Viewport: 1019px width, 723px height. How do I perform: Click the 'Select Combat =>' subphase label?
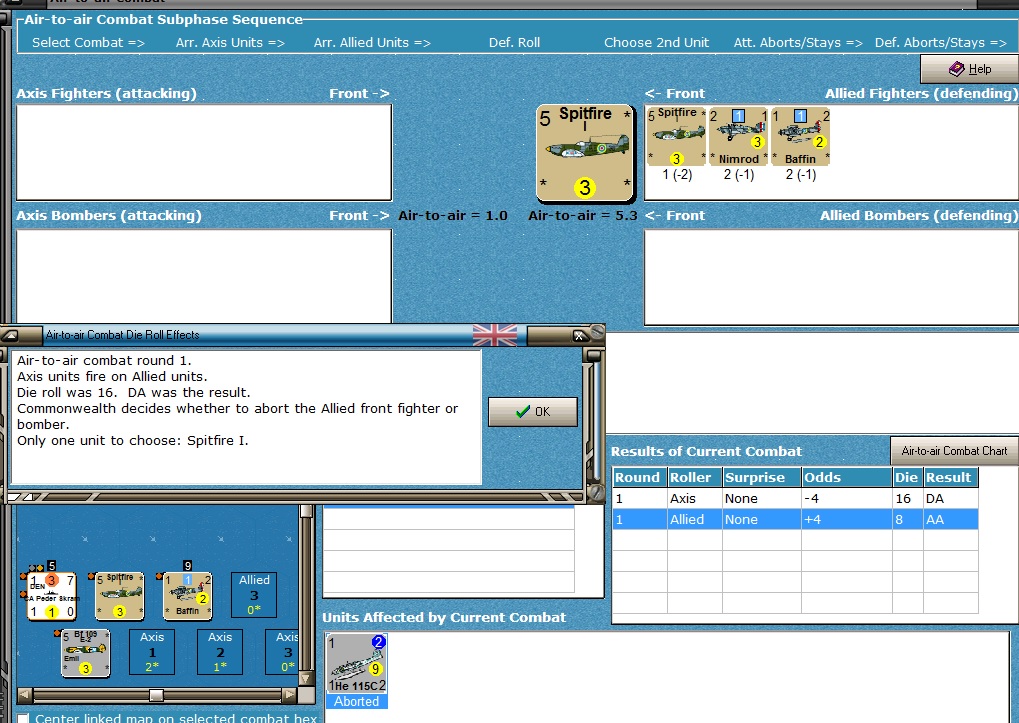tap(88, 42)
